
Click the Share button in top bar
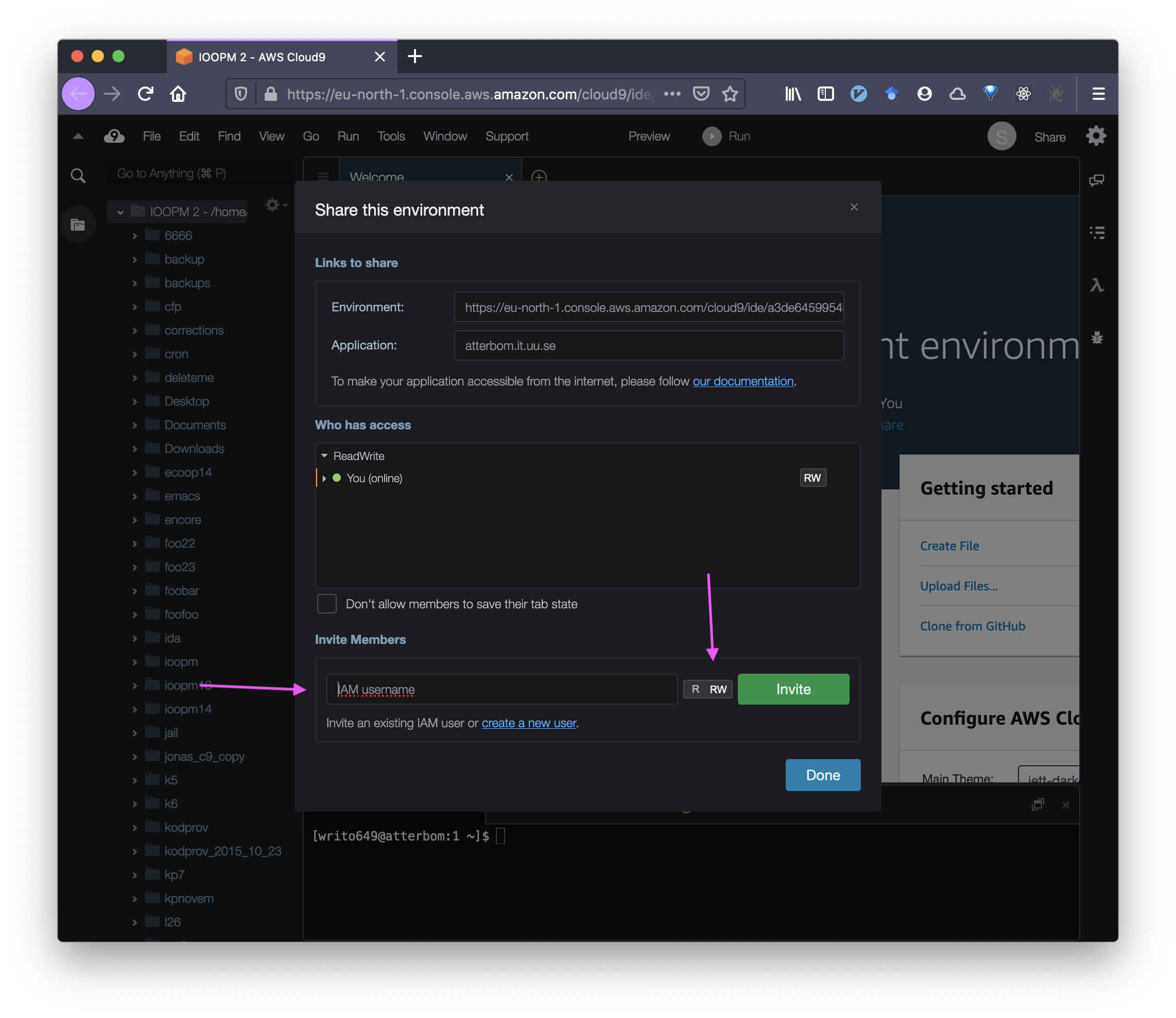[1050, 137]
